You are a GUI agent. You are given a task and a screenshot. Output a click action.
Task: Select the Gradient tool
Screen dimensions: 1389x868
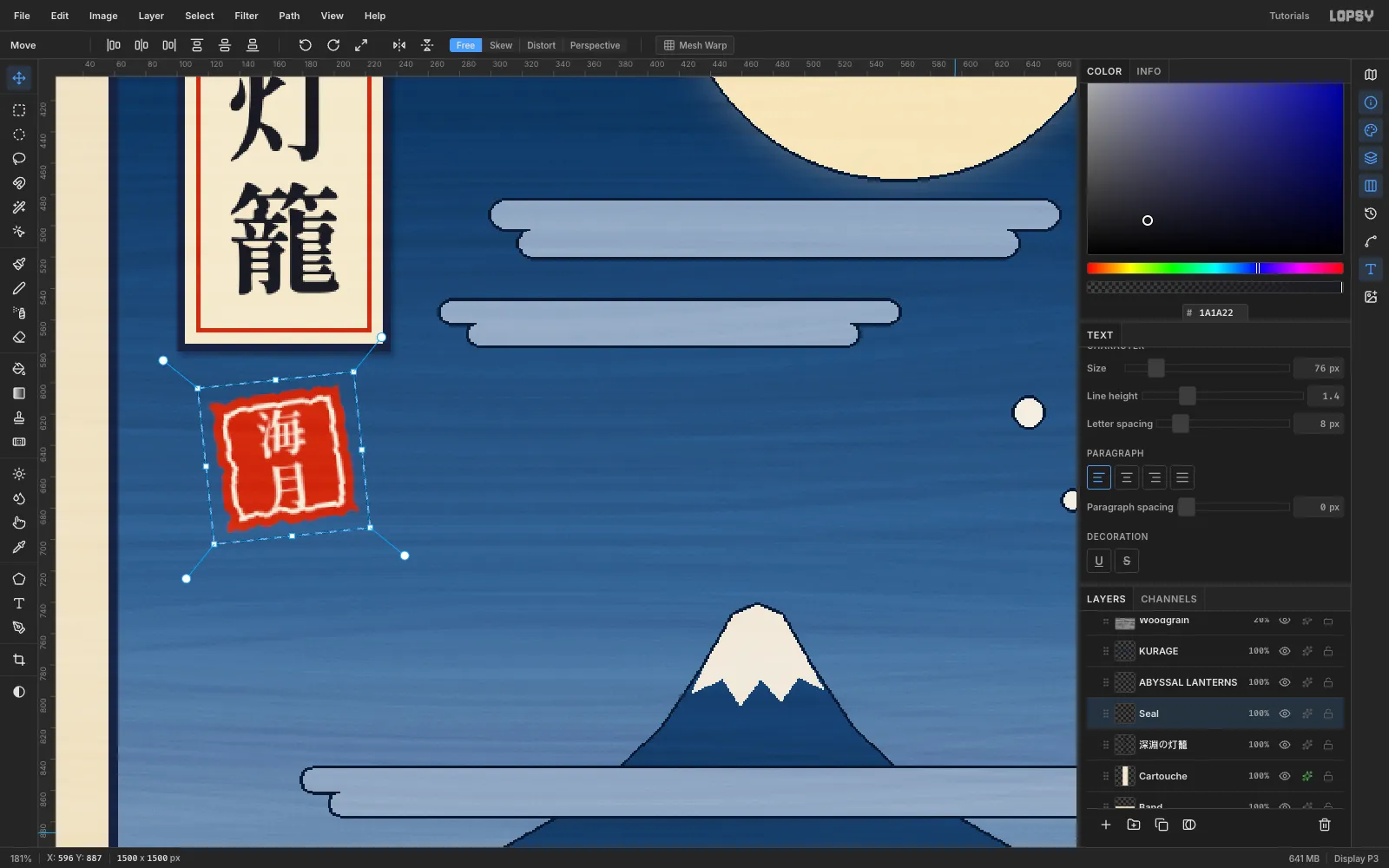point(19,393)
